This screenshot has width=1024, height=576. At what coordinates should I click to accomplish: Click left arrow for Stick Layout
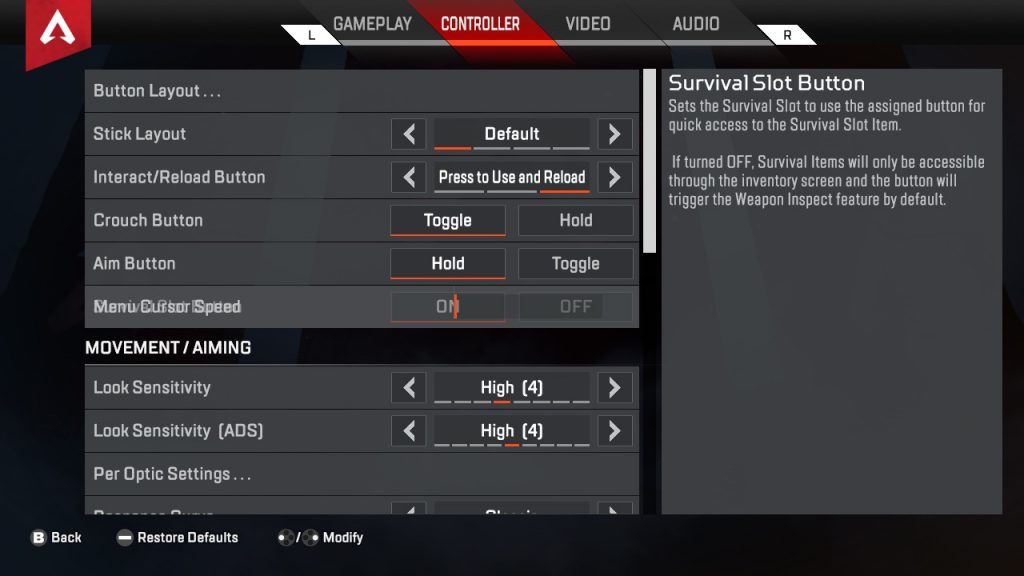(409, 134)
